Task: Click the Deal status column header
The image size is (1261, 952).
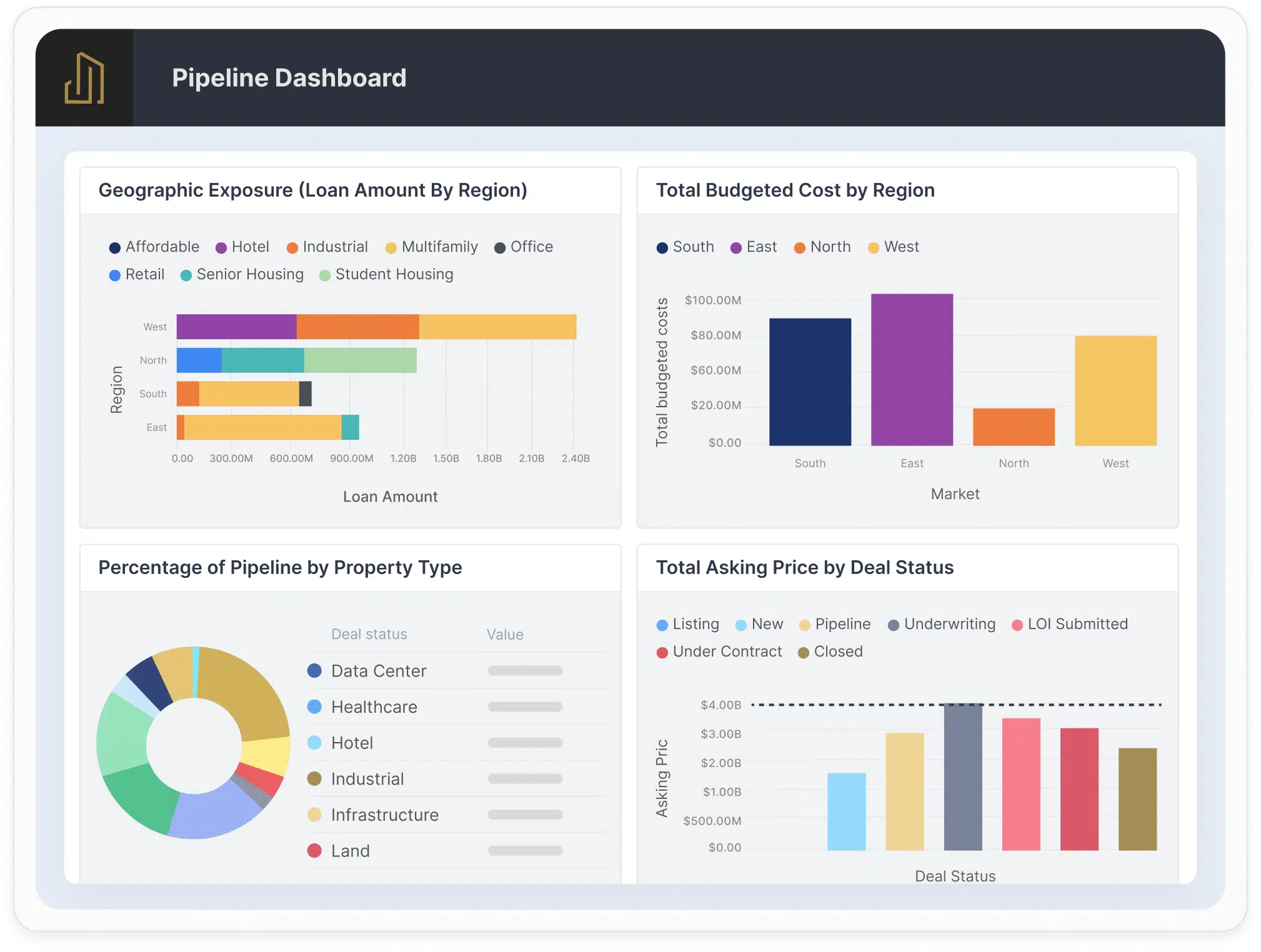Action: tap(369, 635)
